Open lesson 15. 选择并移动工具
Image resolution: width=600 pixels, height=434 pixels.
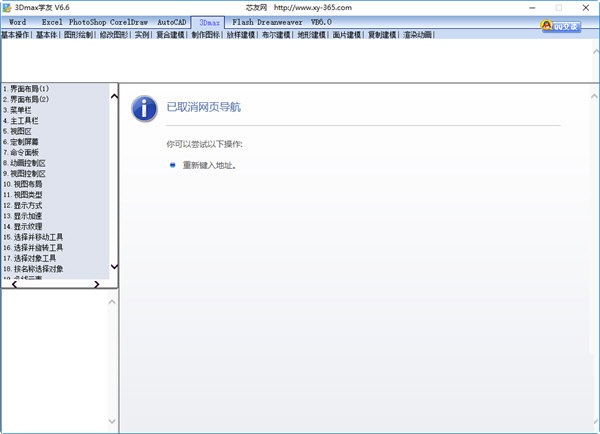pyautogui.click(x=33, y=237)
